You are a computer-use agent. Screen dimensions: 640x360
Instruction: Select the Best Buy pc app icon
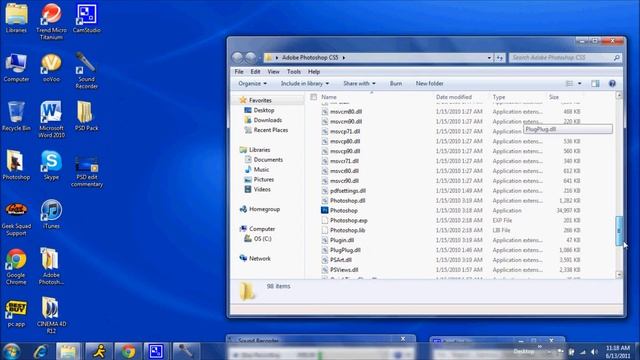(16, 313)
